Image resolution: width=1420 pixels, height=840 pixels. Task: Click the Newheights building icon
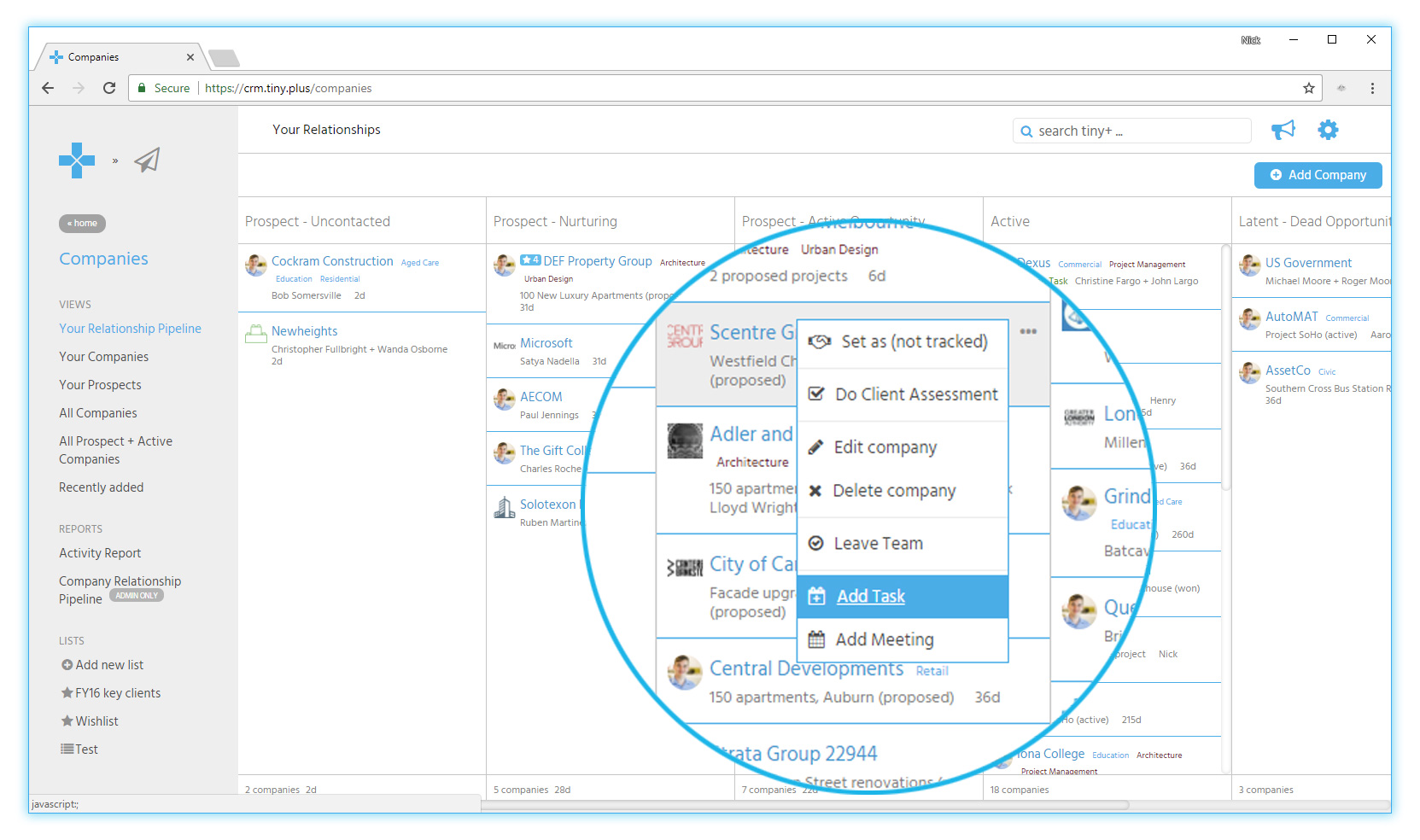(x=256, y=334)
